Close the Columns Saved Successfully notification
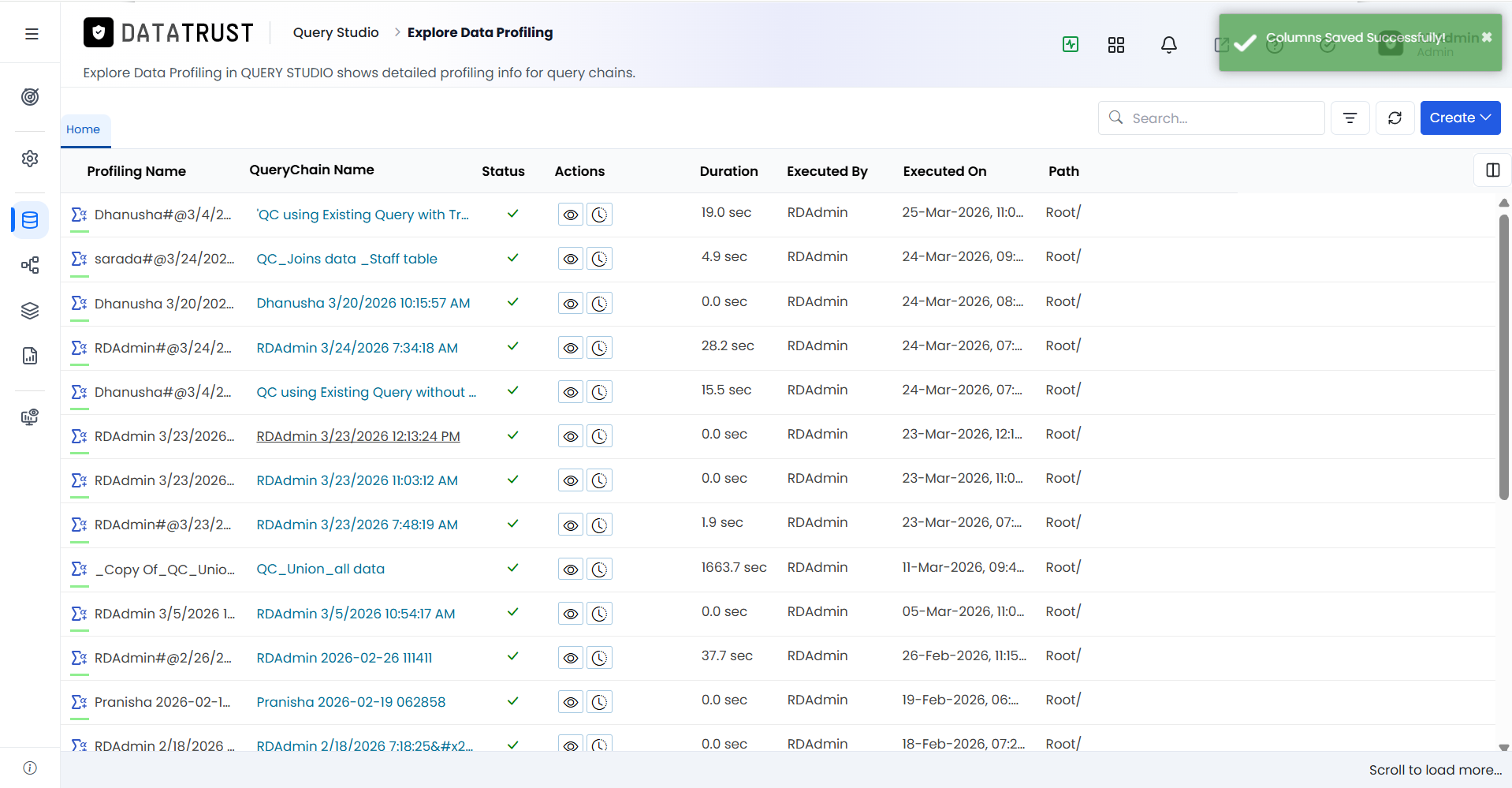The height and width of the screenshot is (788, 1512). [1487, 37]
